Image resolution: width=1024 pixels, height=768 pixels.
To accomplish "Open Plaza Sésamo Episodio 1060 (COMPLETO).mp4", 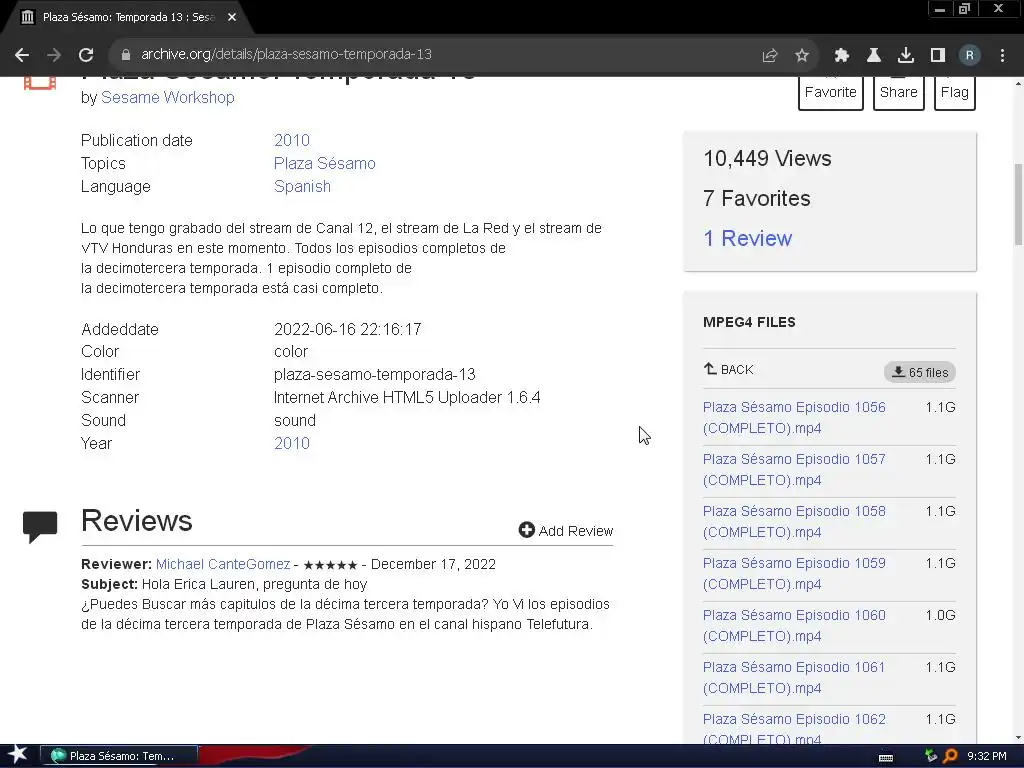I will (x=794, y=626).
